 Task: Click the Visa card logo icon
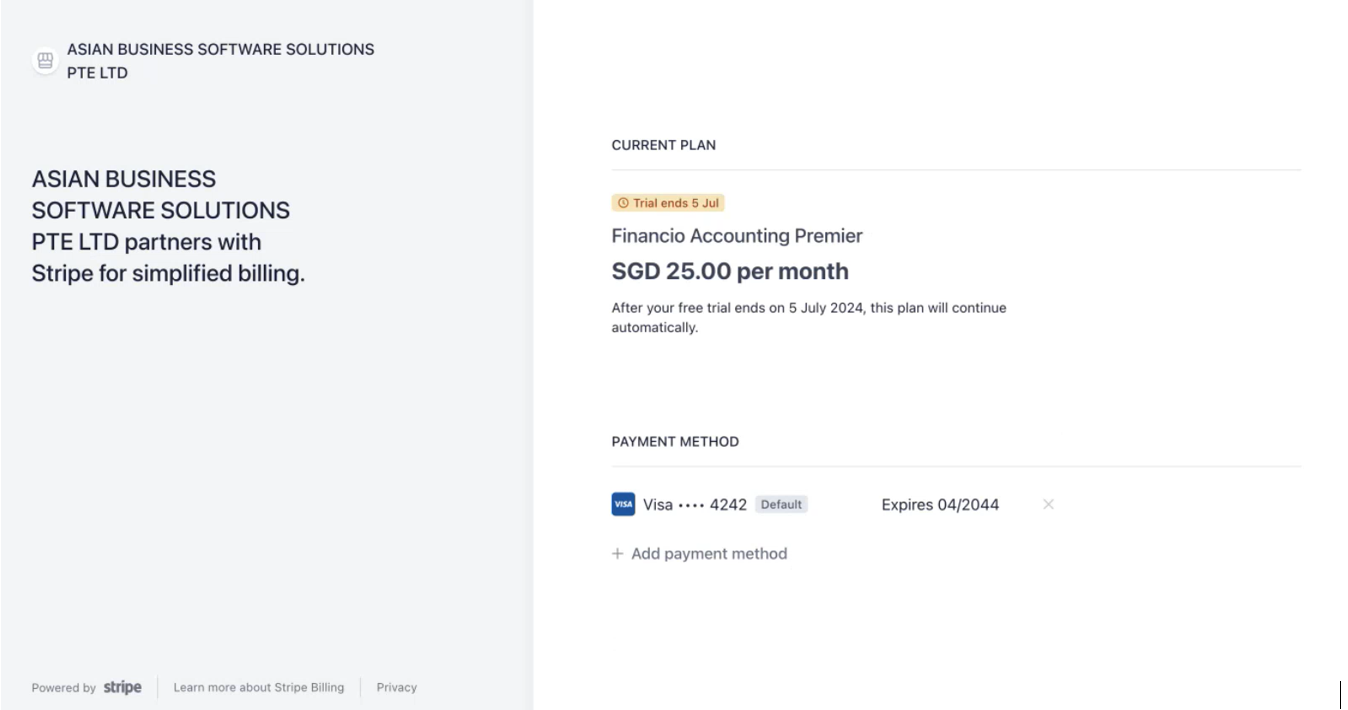pyautogui.click(x=623, y=504)
